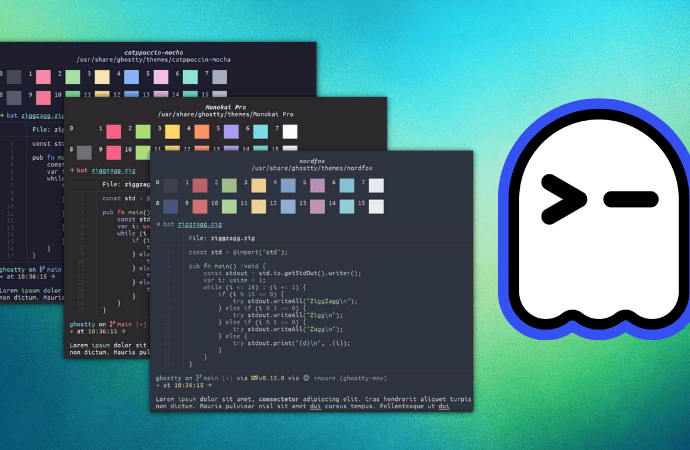The width and height of the screenshot is (690, 450).
Task: Click the italic catppuccin-mocha theme title
Action: pyautogui.click(x=154, y=52)
